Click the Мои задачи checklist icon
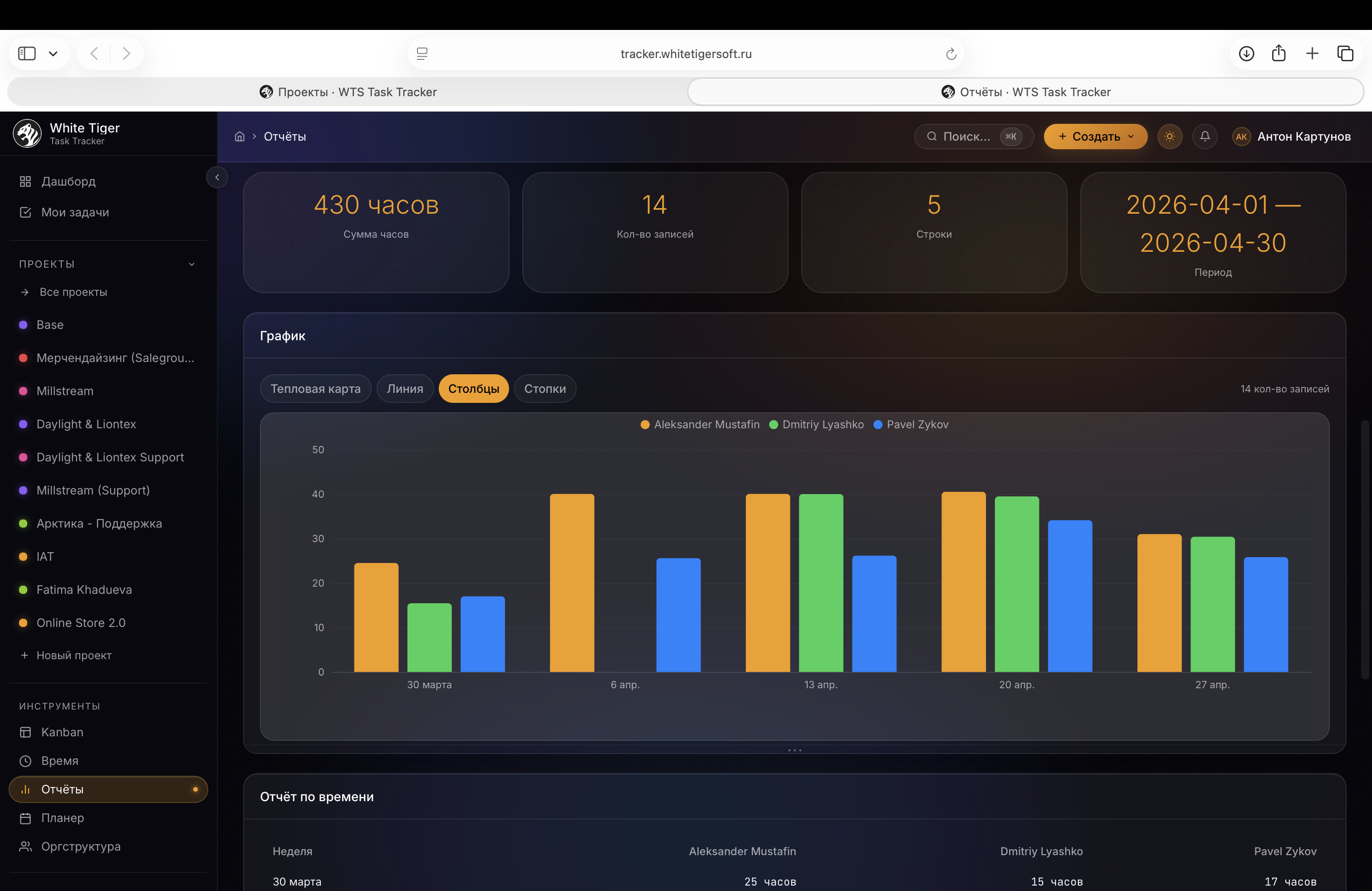This screenshot has width=1372, height=891. (25, 212)
